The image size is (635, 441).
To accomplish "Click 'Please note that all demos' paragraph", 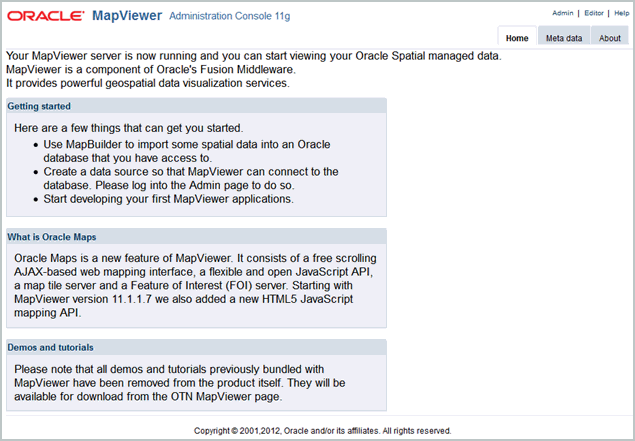I will click(179, 383).
